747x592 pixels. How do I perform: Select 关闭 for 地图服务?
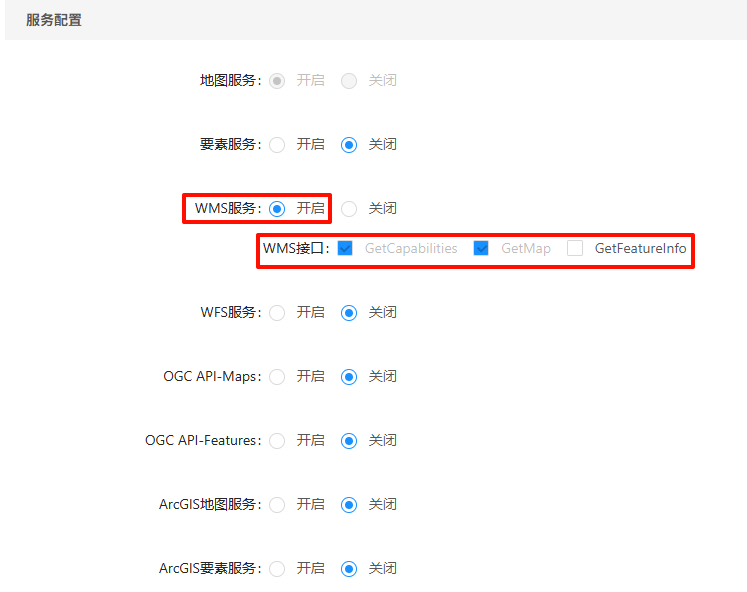[x=349, y=80]
